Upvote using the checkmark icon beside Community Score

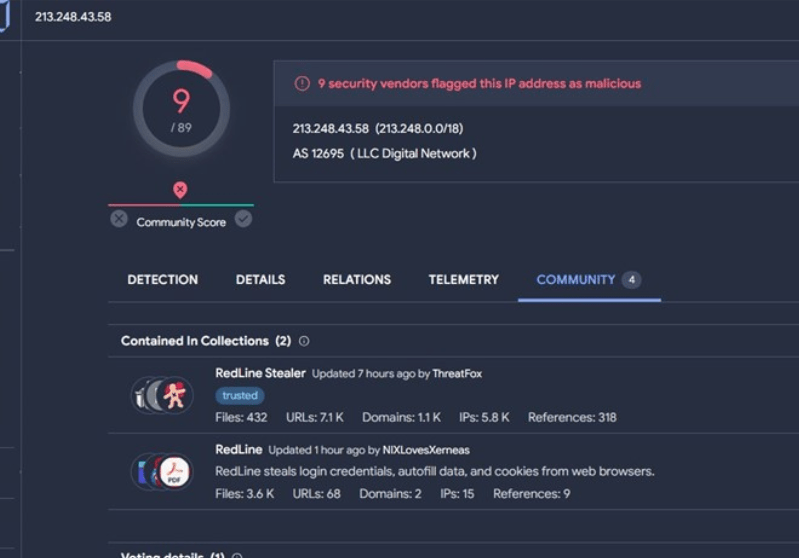[x=243, y=219]
